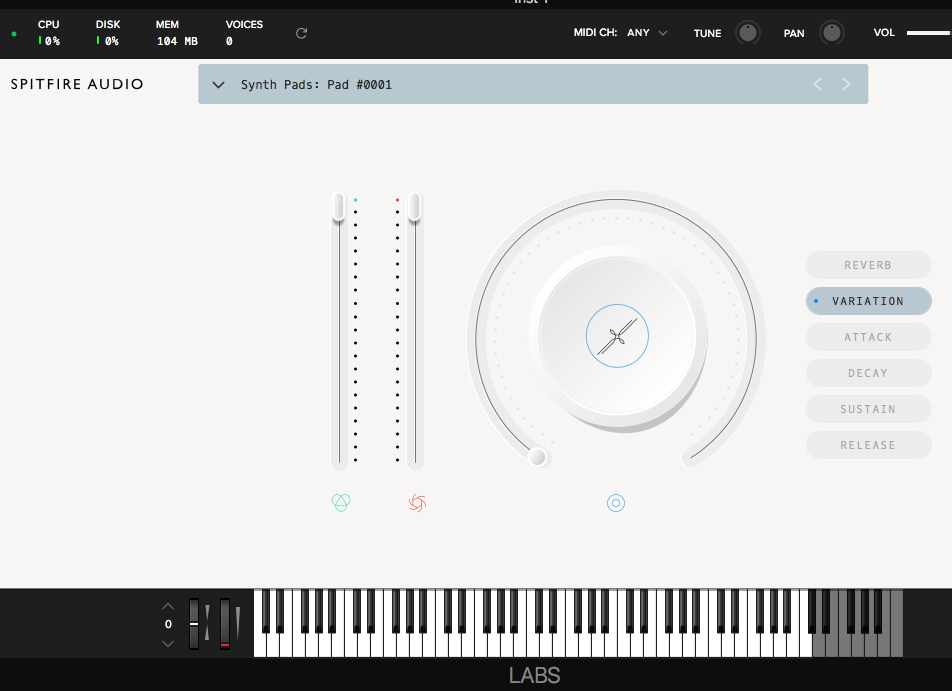Image resolution: width=952 pixels, height=691 pixels.
Task: Click the Spitfire Audio logo
Action: click(x=77, y=84)
